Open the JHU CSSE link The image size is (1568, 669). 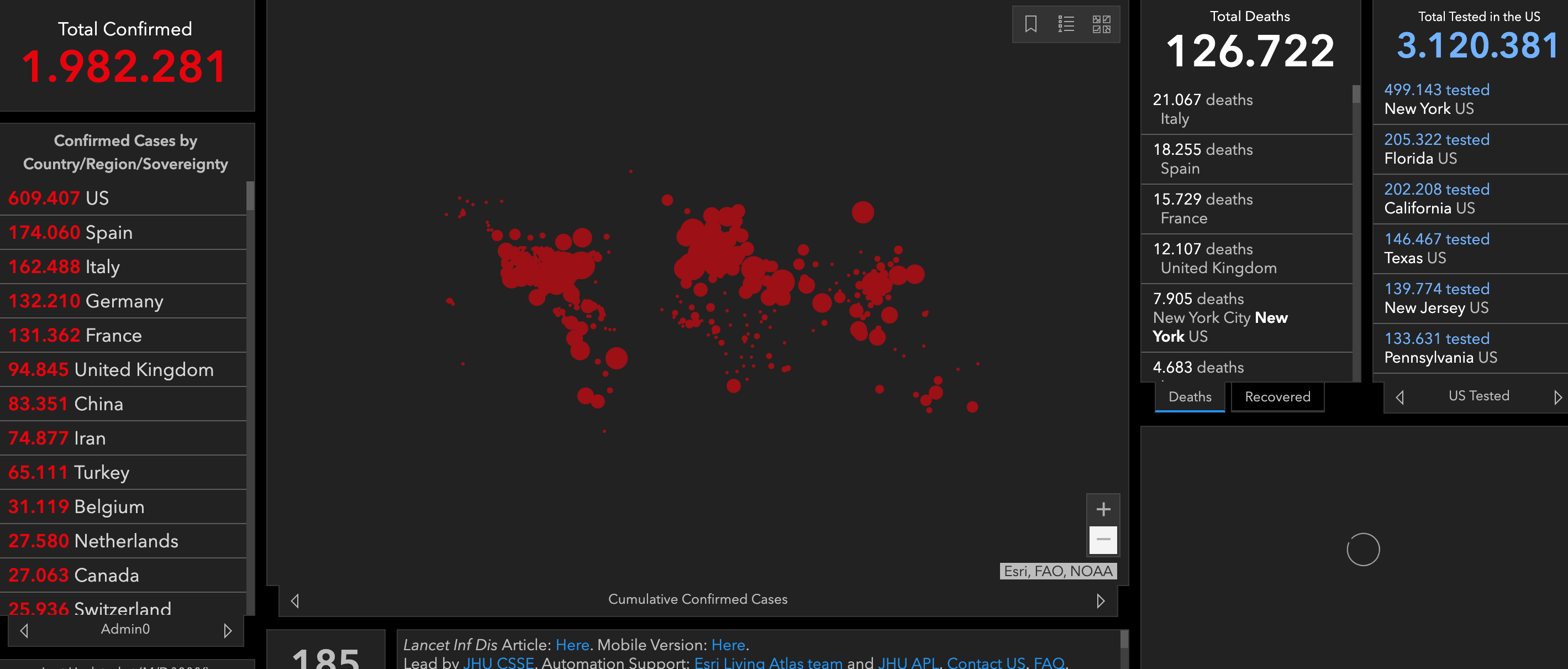[498, 662]
